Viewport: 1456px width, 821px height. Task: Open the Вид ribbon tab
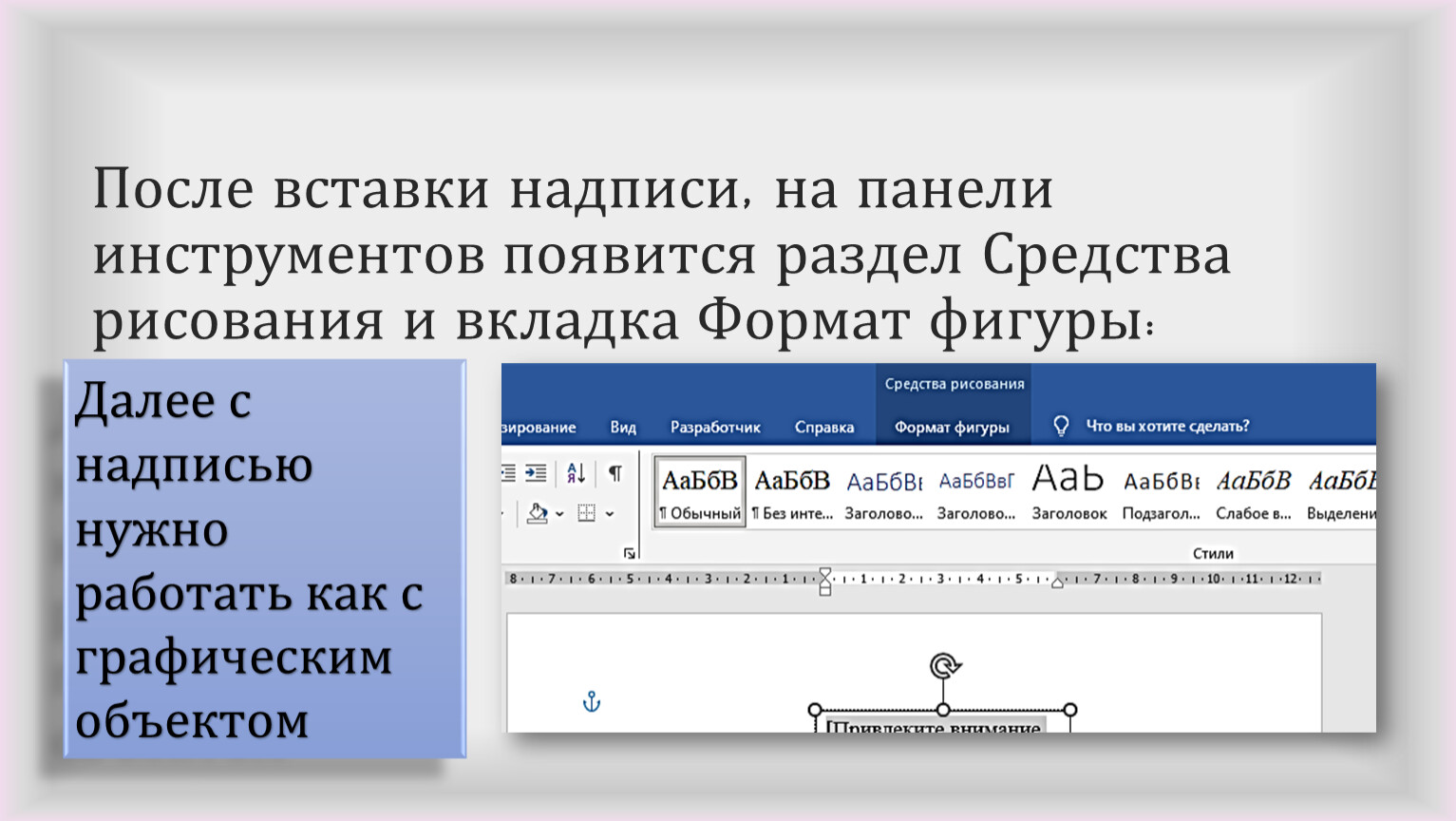point(623,428)
